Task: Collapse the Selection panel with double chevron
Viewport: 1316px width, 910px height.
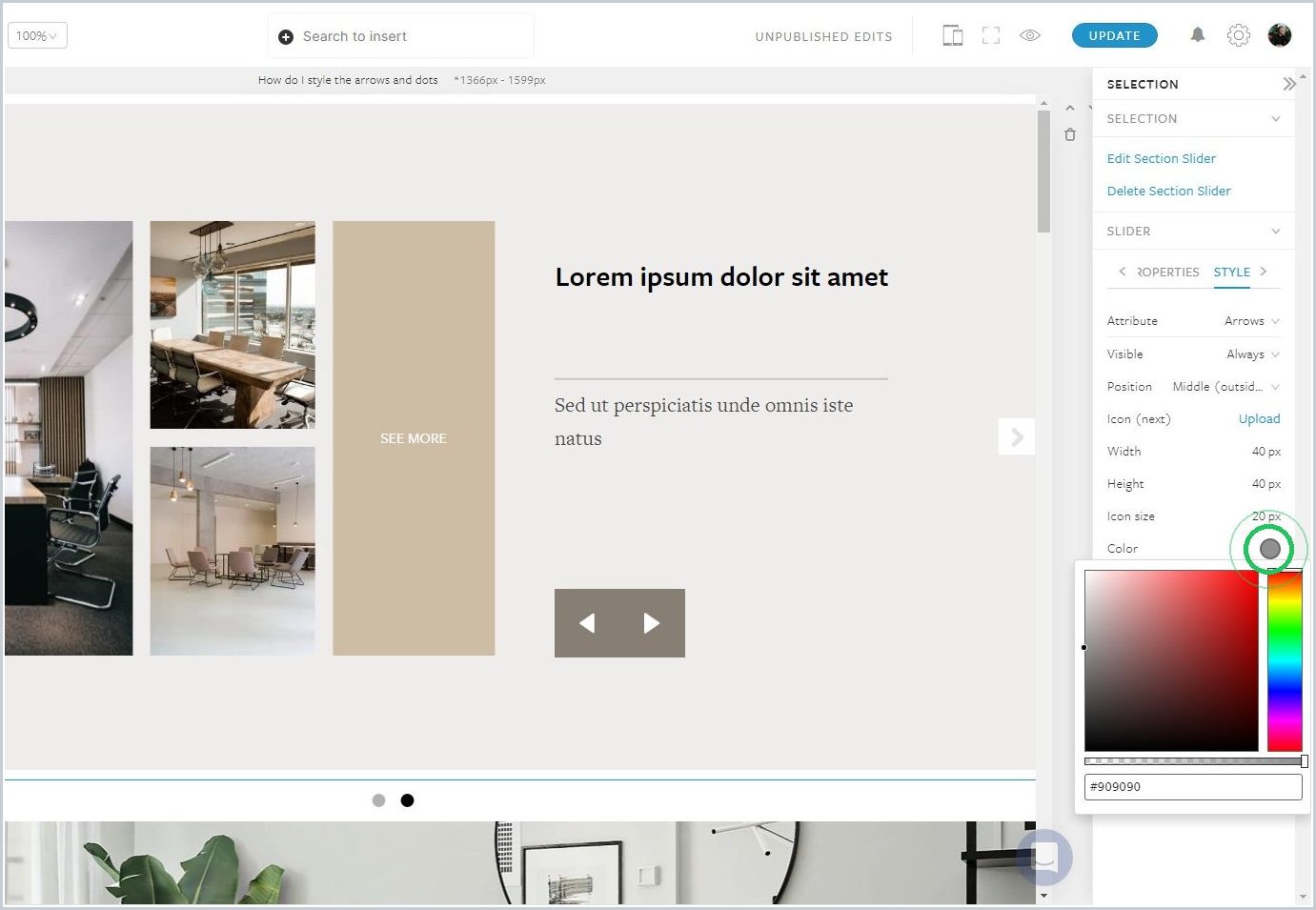Action: (1288, 84)
